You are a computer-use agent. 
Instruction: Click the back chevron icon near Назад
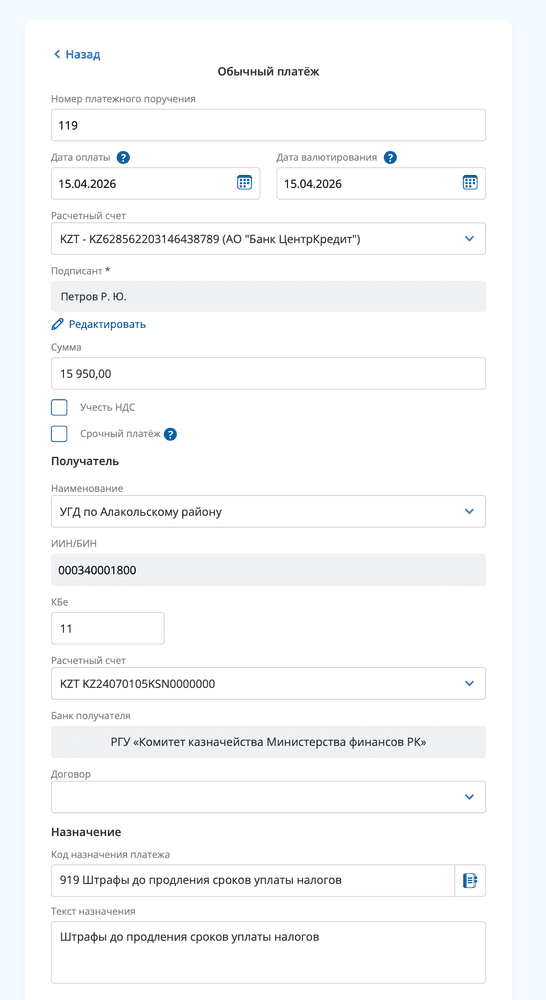pyautogui.click(x=57, y=54)
